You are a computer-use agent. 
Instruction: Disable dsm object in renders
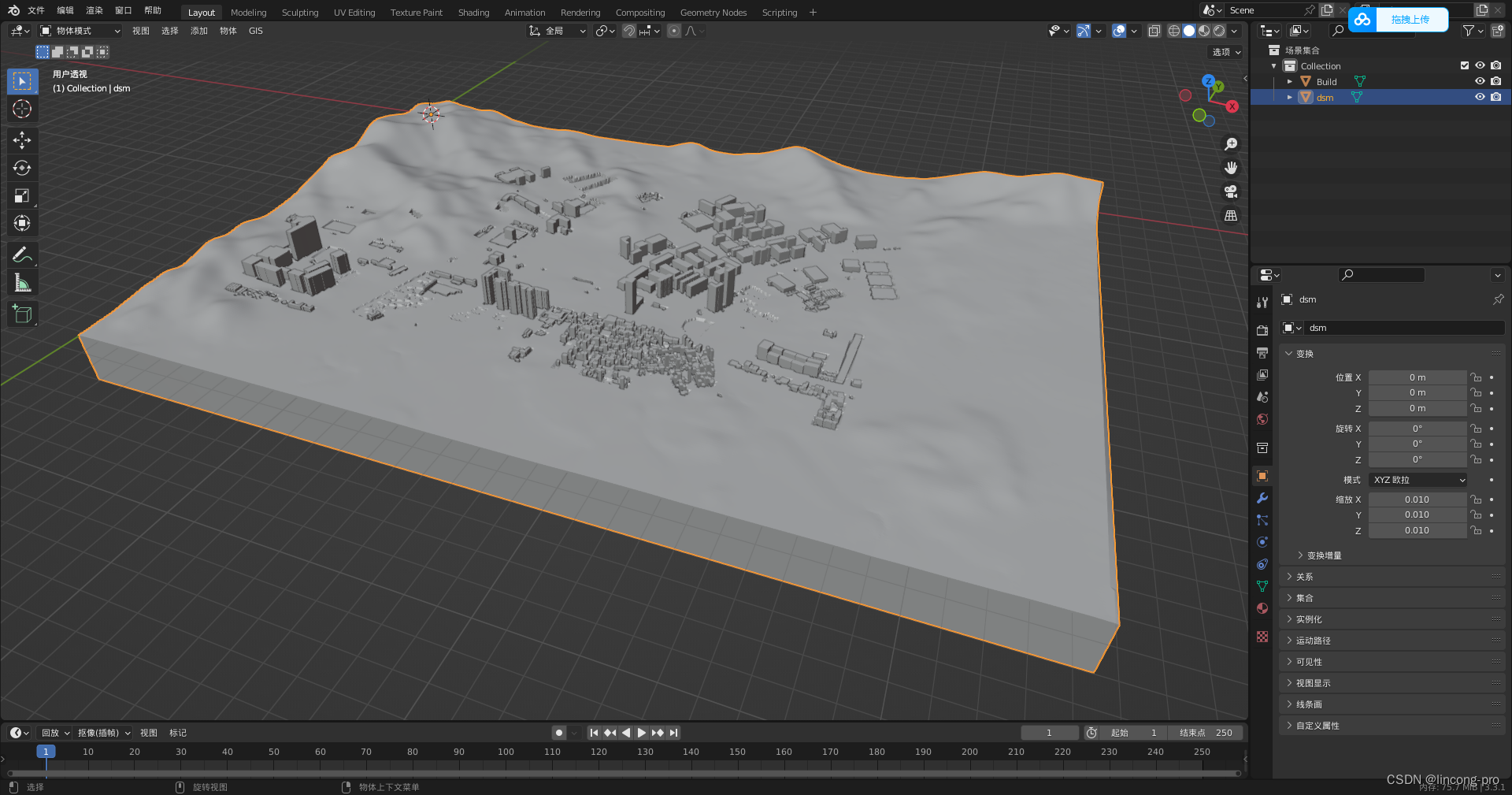coord(1495,97)
